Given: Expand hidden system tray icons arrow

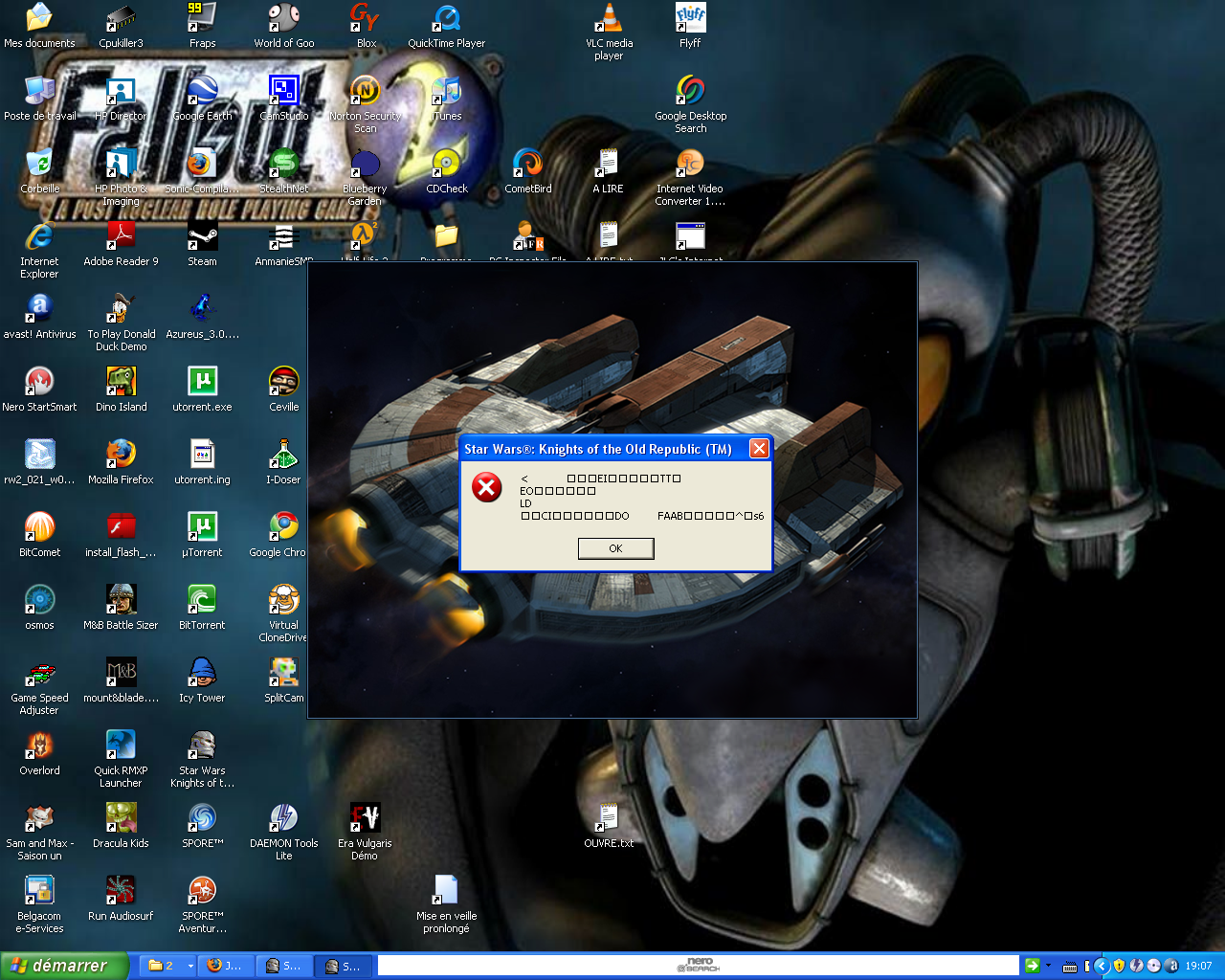Looking at the screenshot, I should click(1101, 966).
